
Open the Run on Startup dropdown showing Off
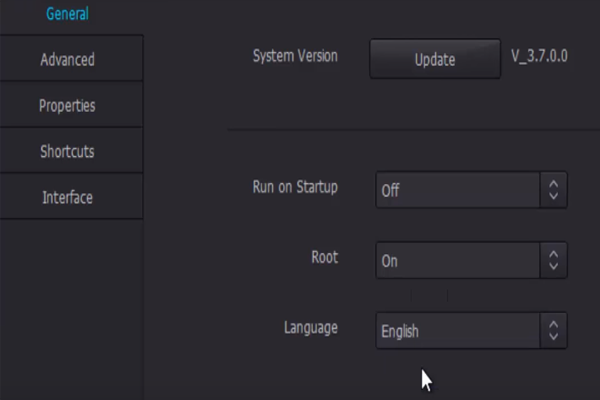pyautogui.click(x=458, y=190)
